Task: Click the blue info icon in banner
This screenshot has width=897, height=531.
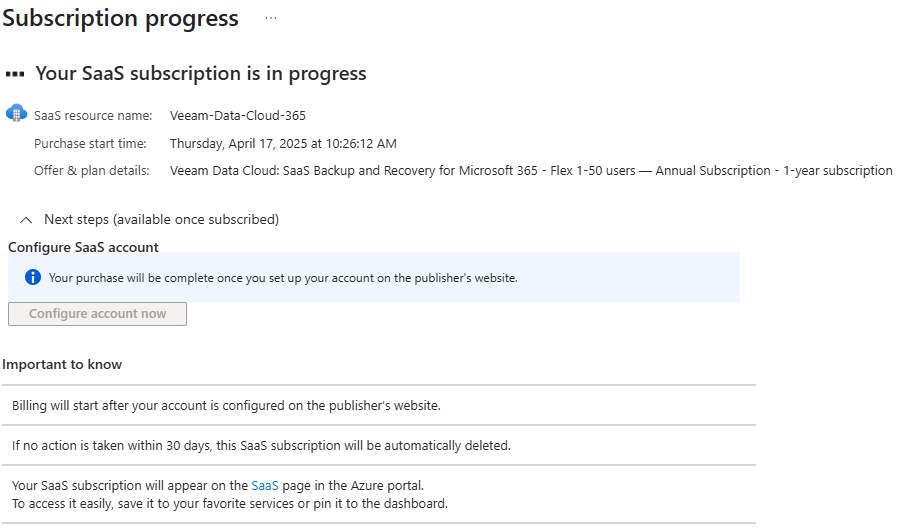Action: click(33, 277)
